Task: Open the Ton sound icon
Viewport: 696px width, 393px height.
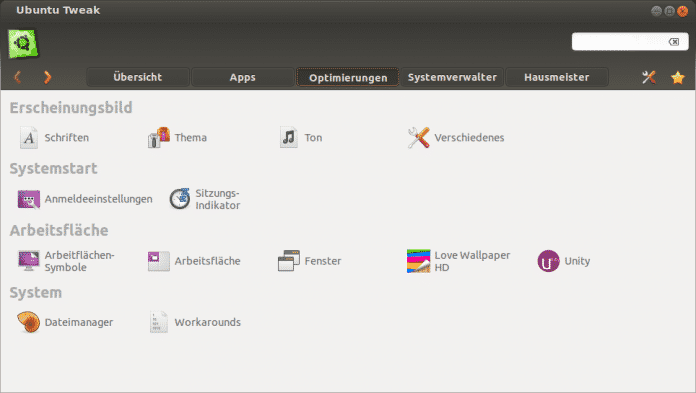Action: tap(289, 138)
